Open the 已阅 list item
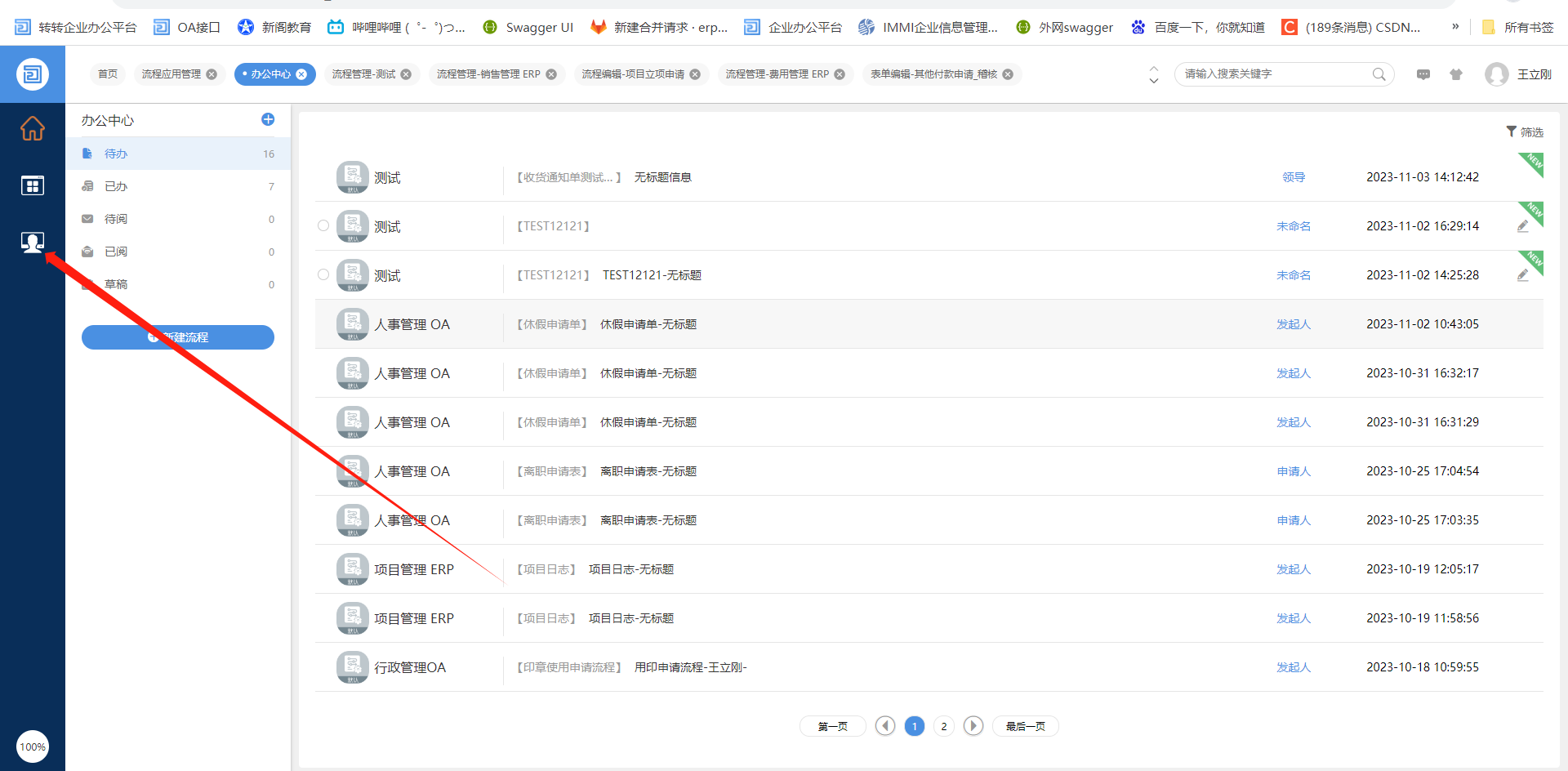 pos(178,252)
